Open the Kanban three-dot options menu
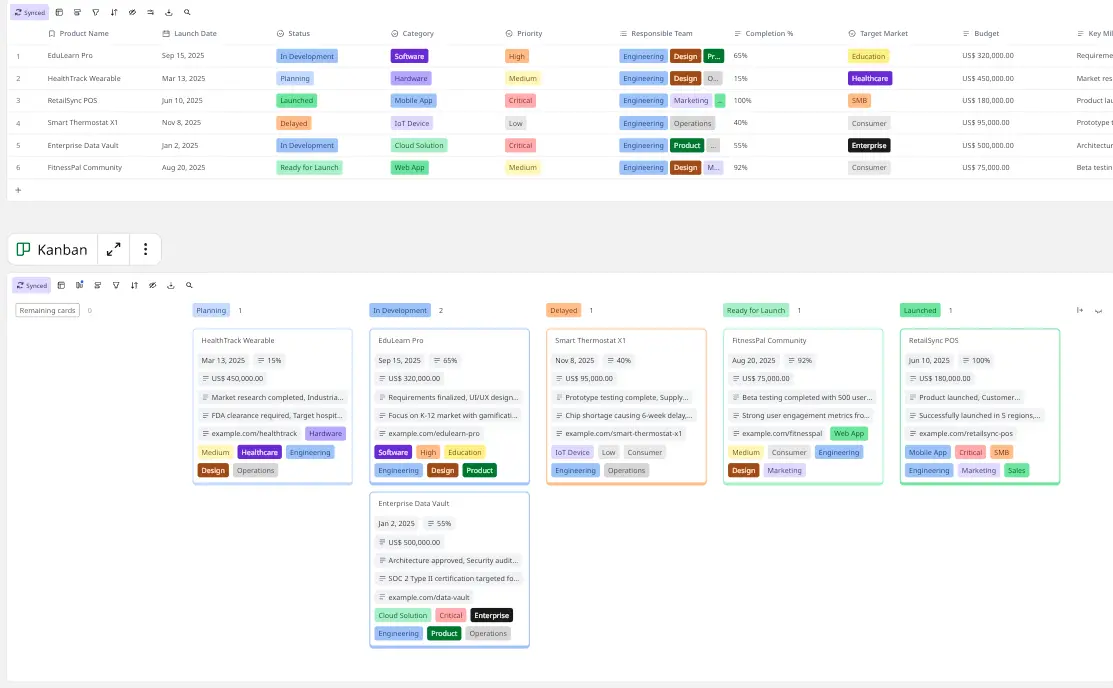The height and width of the screenshot is (688, 1113). [x=146, y=249]
